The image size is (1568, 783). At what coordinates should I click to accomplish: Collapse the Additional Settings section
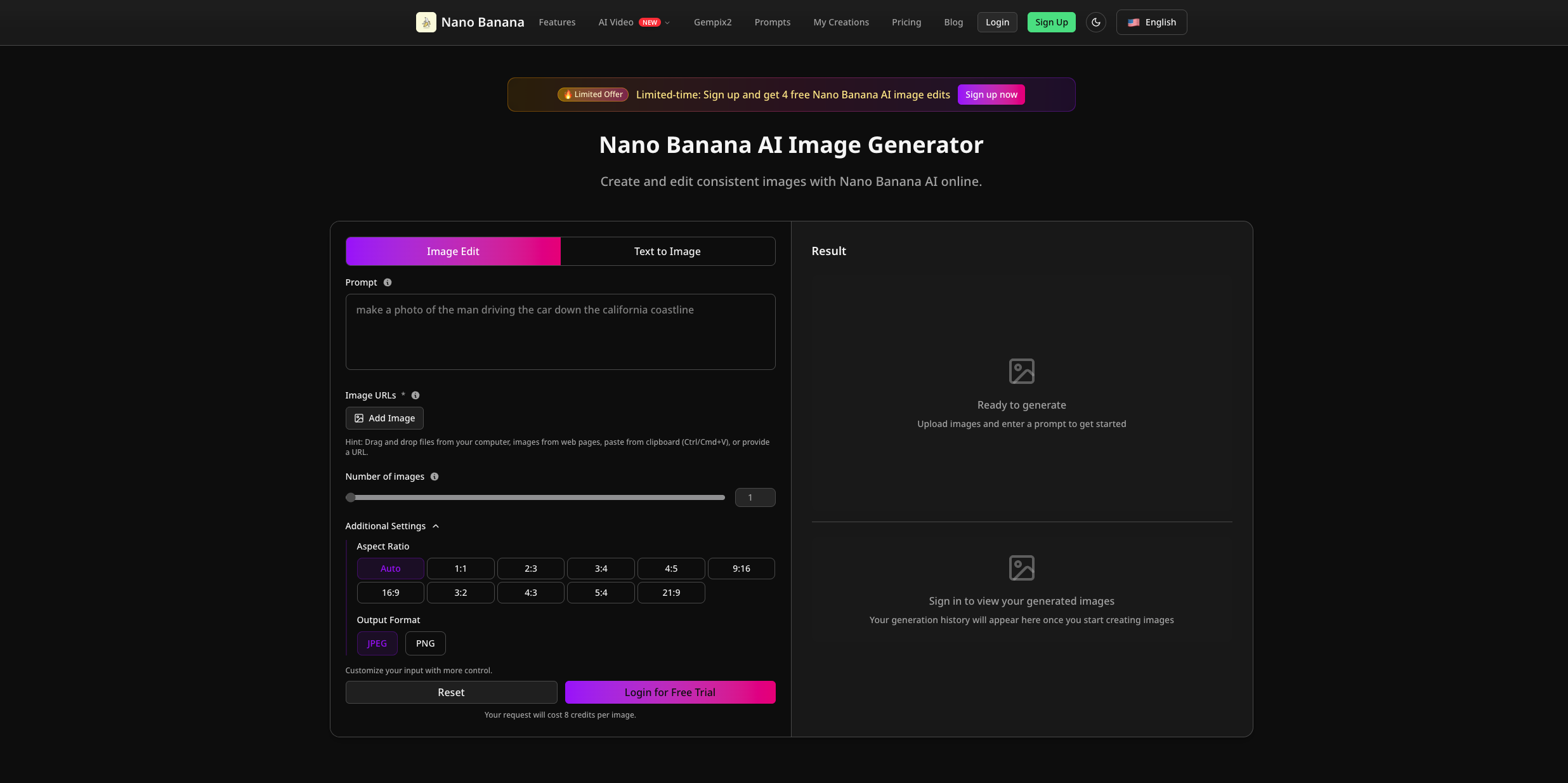(436, 526)
